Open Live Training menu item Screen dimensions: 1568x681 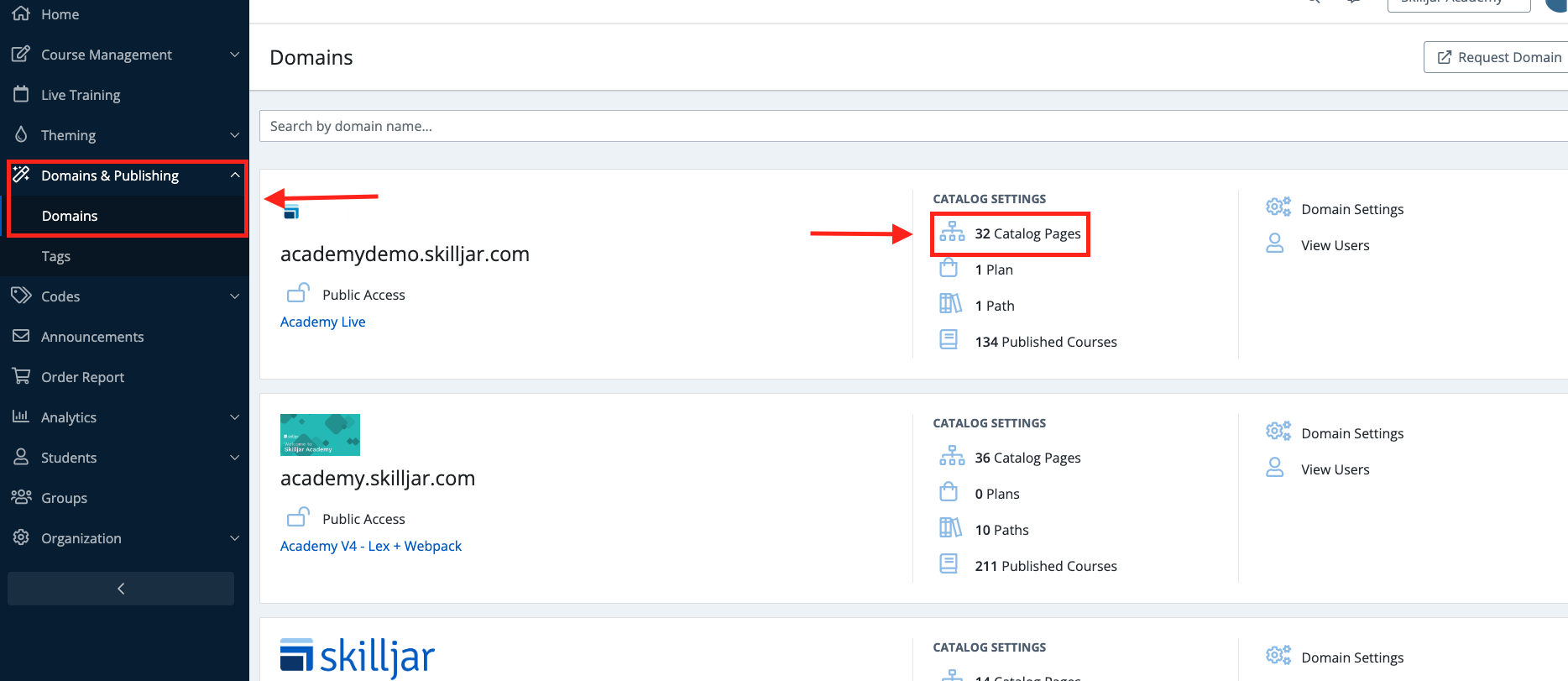click(124, 95)
